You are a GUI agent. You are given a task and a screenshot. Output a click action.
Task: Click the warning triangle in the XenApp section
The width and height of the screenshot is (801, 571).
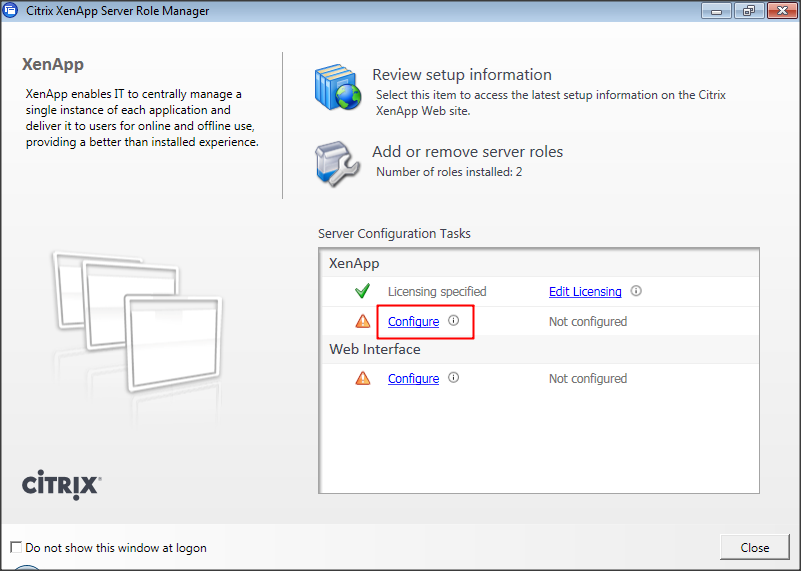coord(363,322)
